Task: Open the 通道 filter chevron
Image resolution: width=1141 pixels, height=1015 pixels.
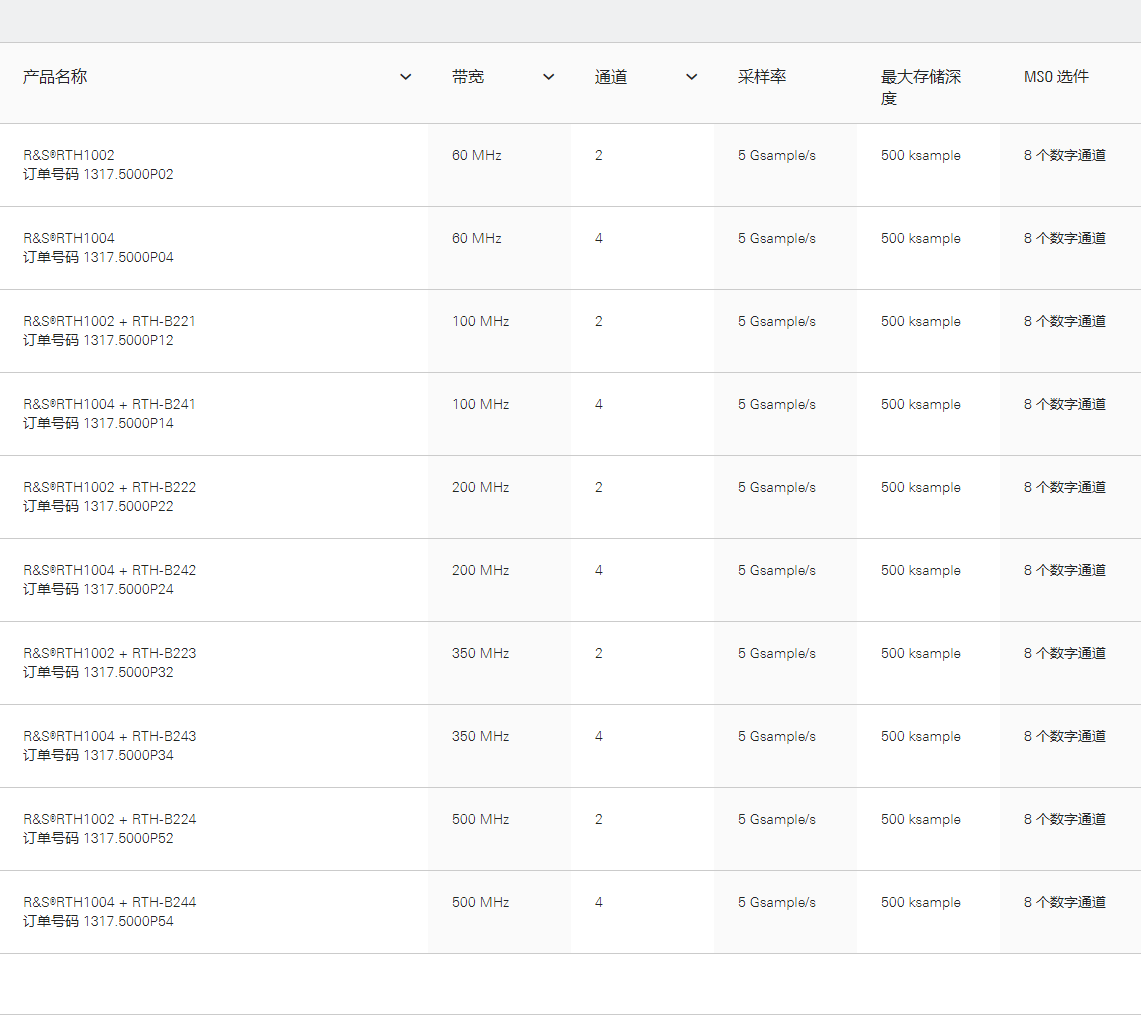Action: tap(691, 77)
